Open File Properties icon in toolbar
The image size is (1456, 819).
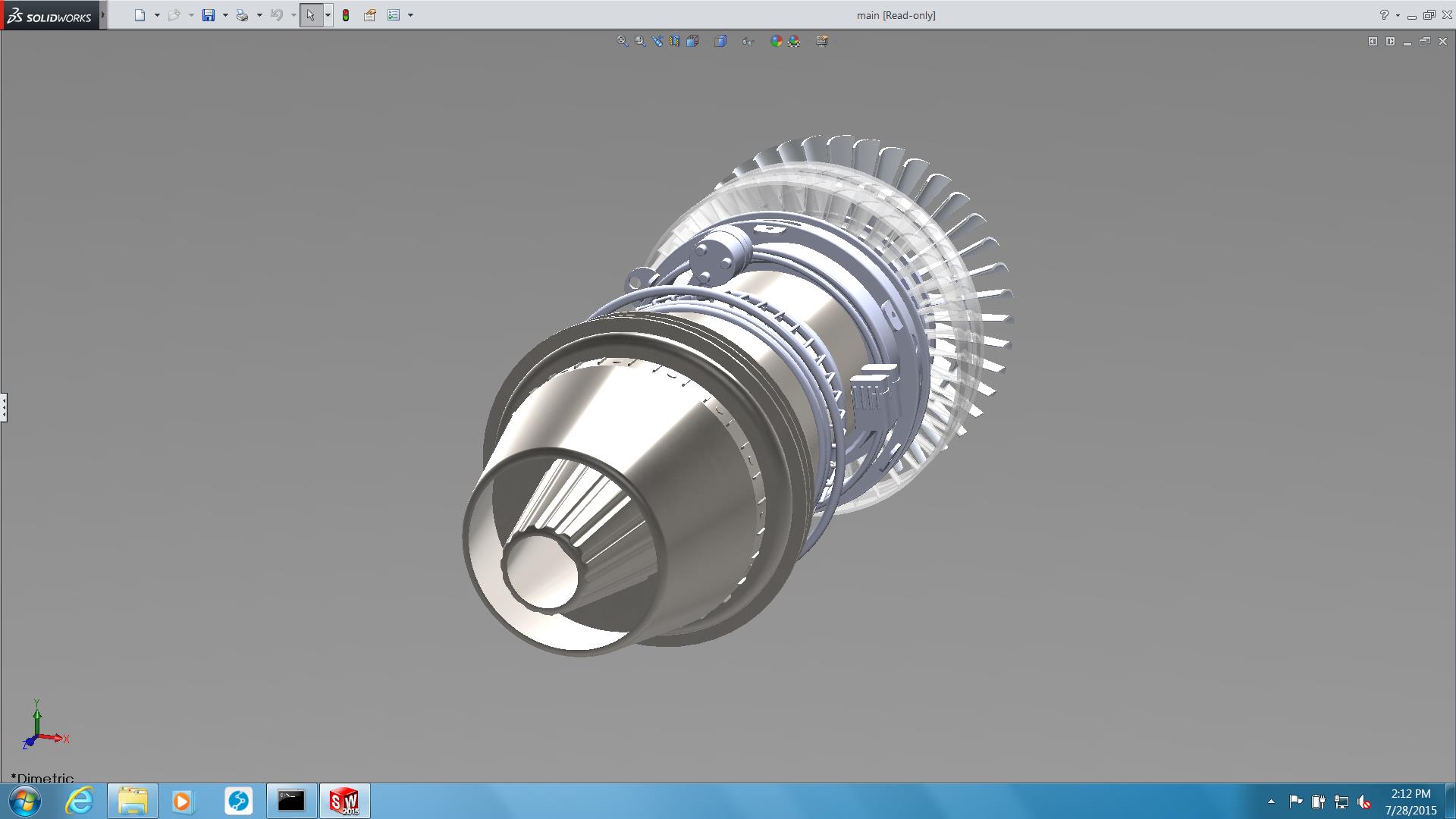point(370,15)
